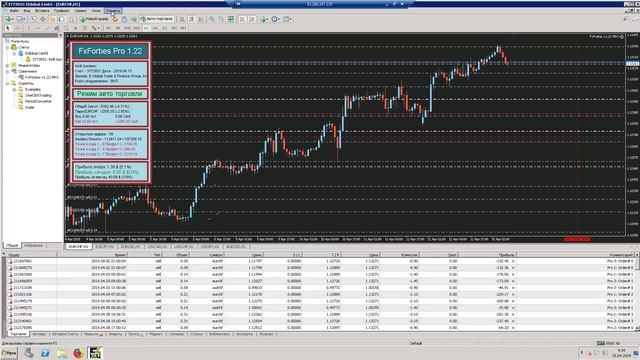Select the PeriodConverter script
The height and width of the screenshot is (360, 640).
pyautogui.click(x=38, y=101)
